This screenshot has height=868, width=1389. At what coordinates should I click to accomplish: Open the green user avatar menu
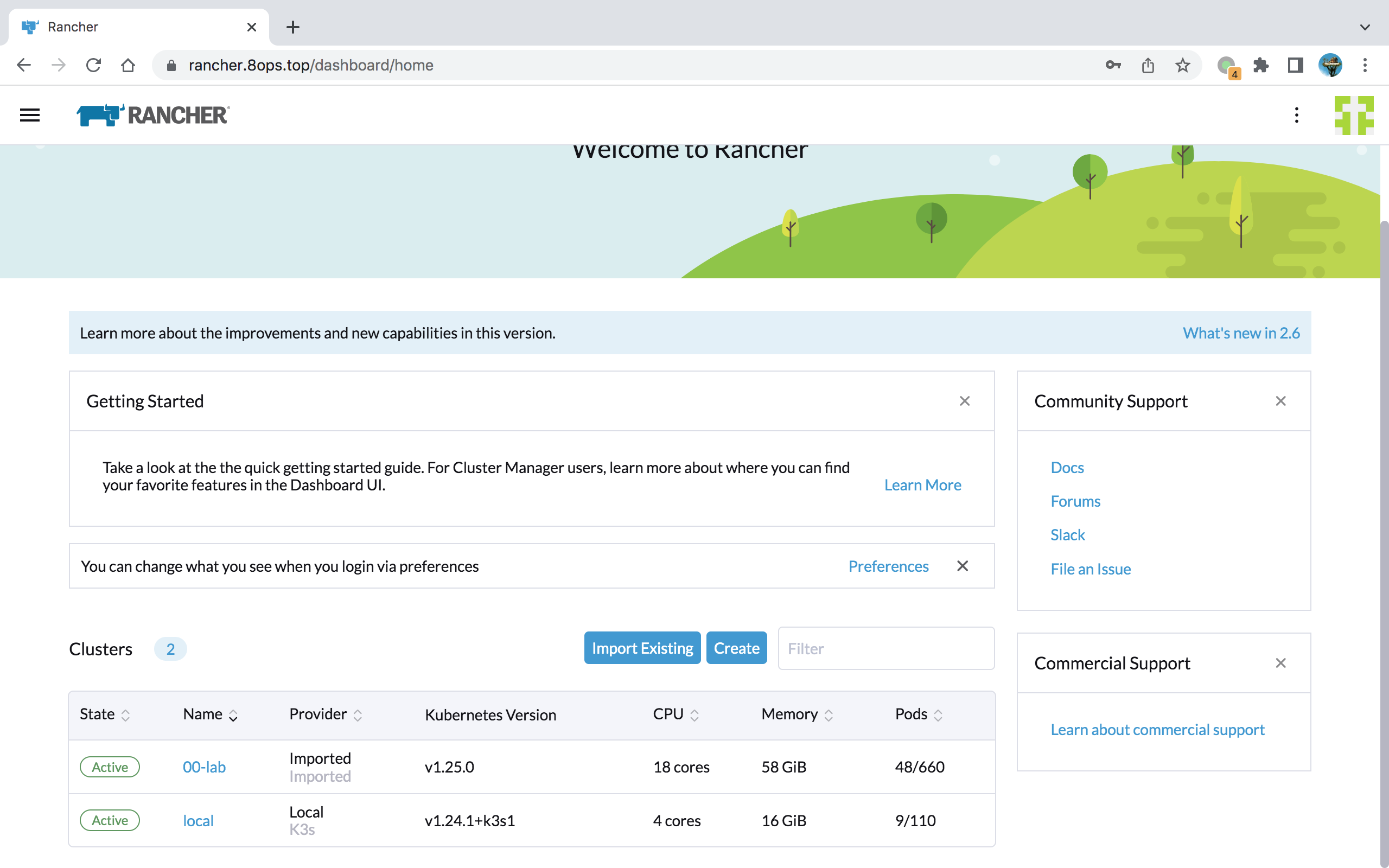1353,116
